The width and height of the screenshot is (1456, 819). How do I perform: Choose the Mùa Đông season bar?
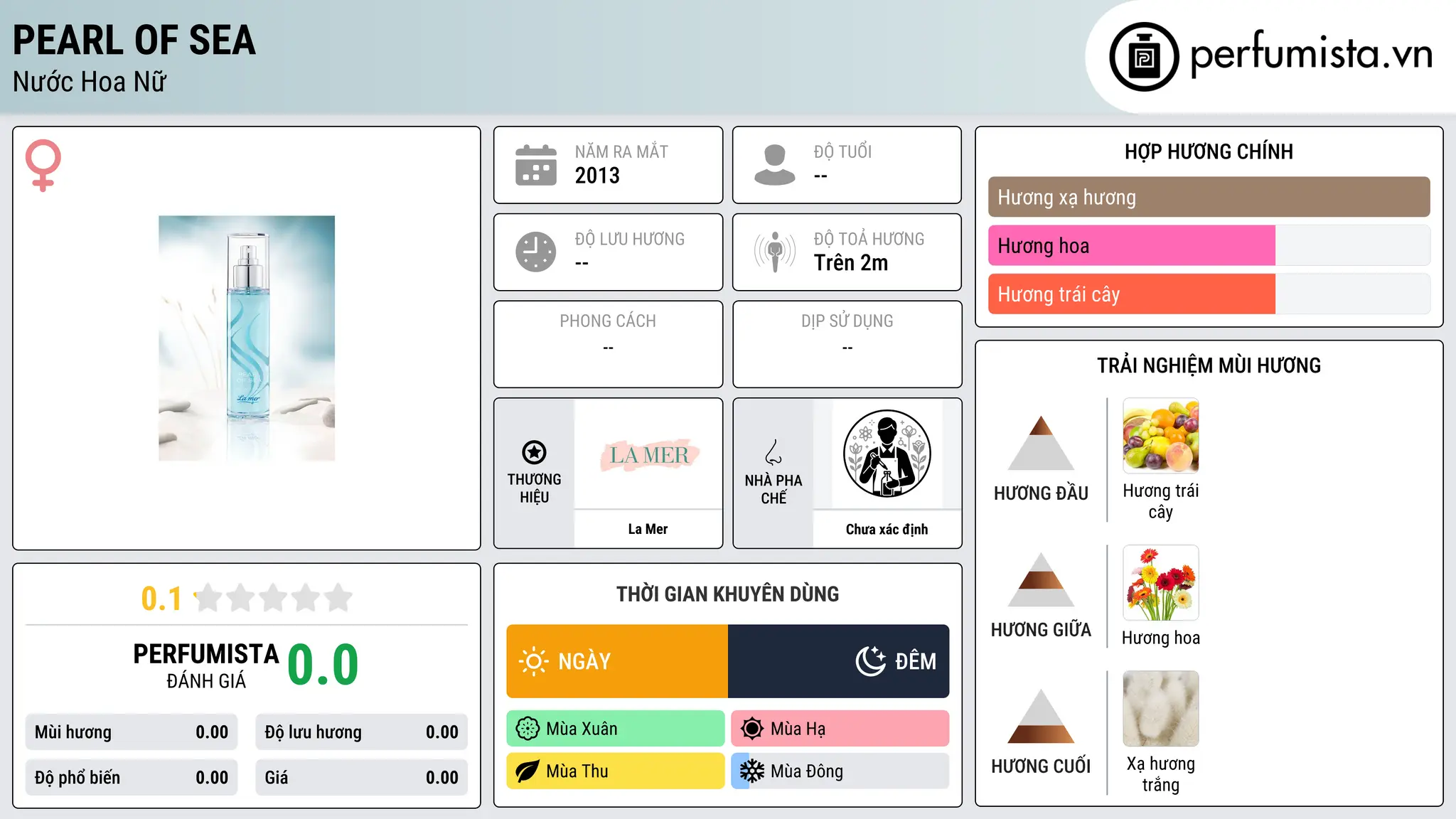(x=840, y=771)
